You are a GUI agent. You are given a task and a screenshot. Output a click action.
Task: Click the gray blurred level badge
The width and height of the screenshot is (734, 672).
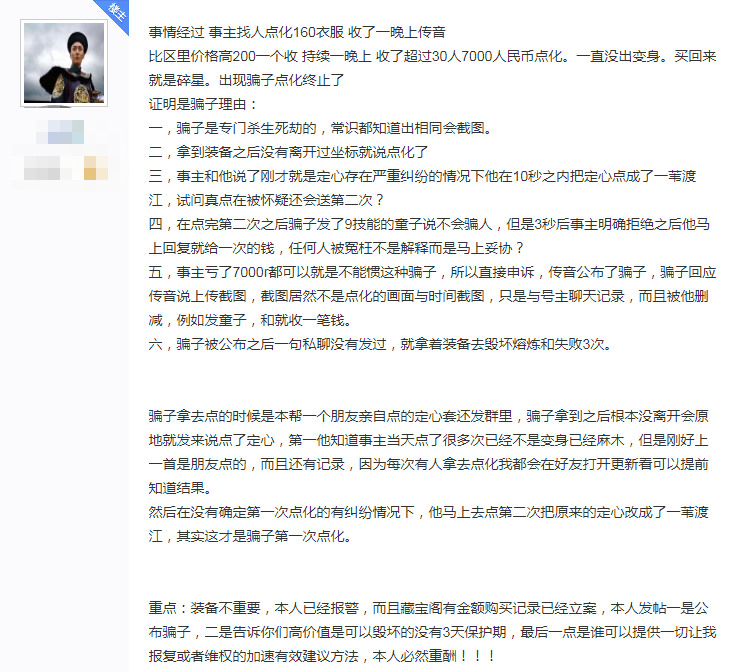click(x=42, y=168)
